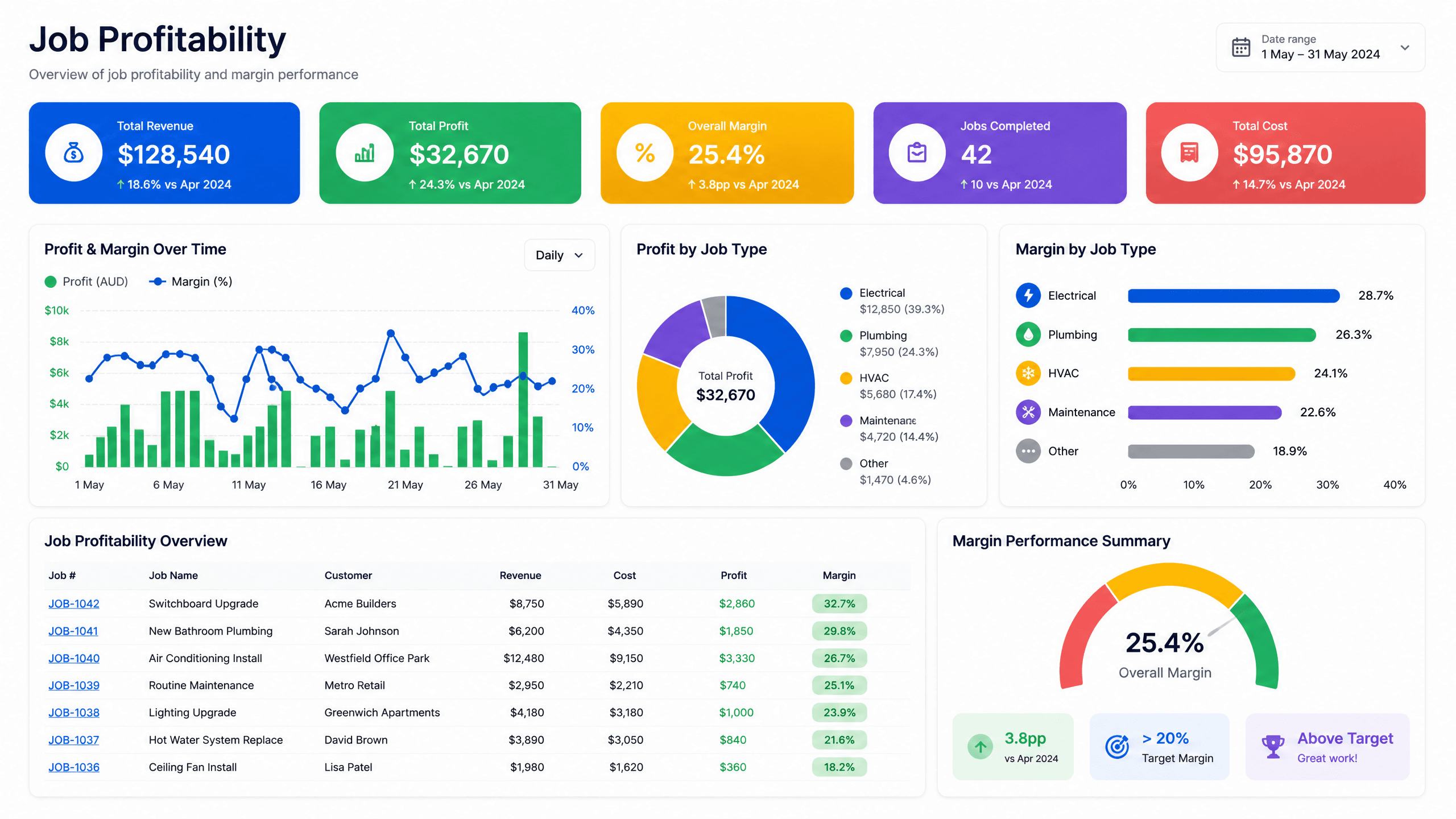This screenshot has height=819, width=1456.
Task: Open job link JOB-1039
Action: 74,685
